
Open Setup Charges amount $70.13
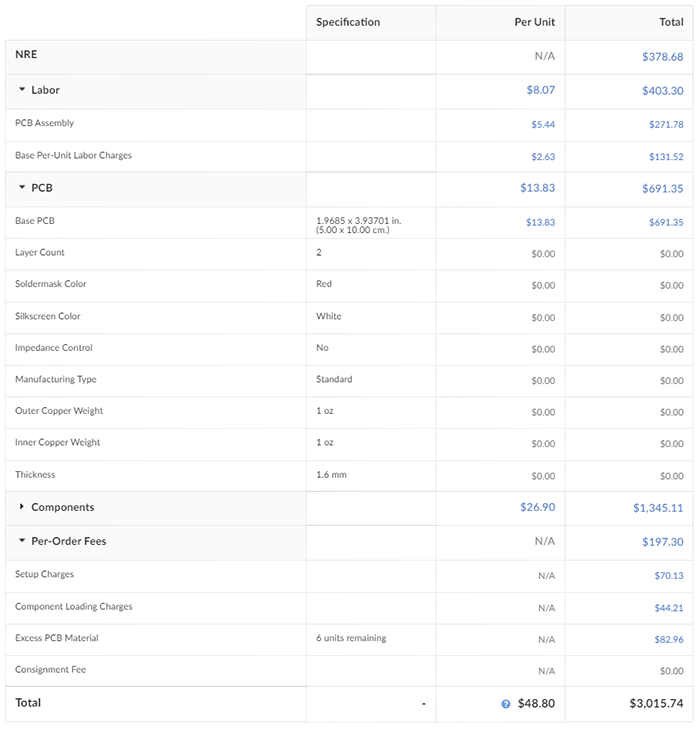(x=669, y=576)
